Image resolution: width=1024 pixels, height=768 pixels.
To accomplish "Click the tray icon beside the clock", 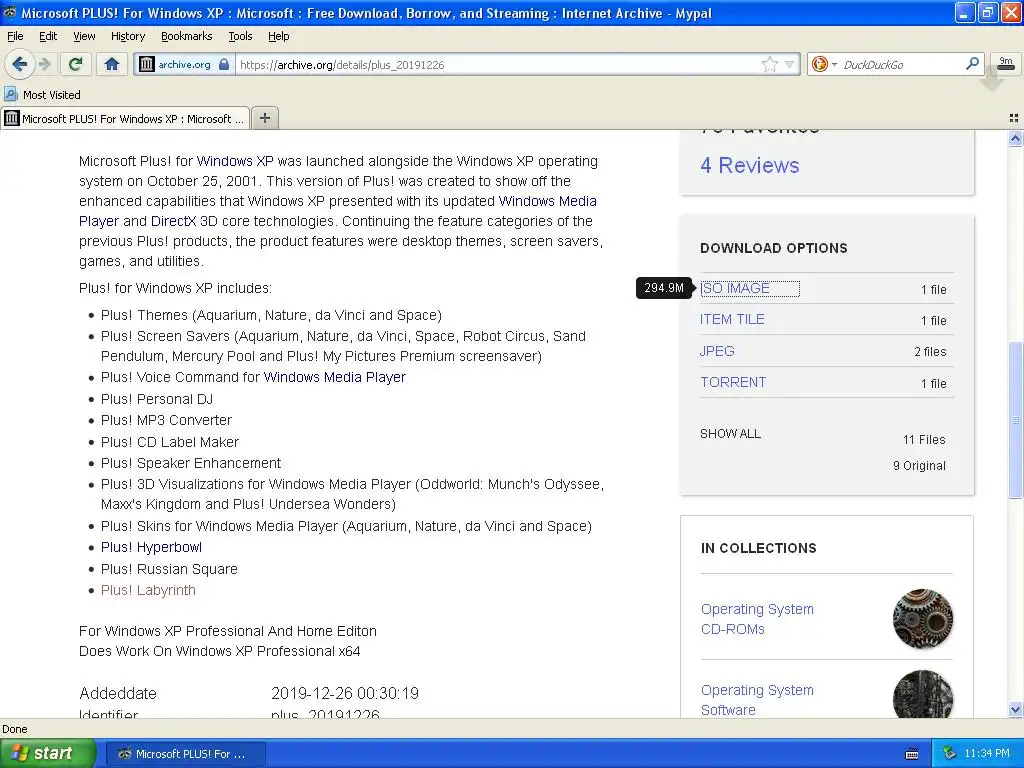I will [950, 754].
